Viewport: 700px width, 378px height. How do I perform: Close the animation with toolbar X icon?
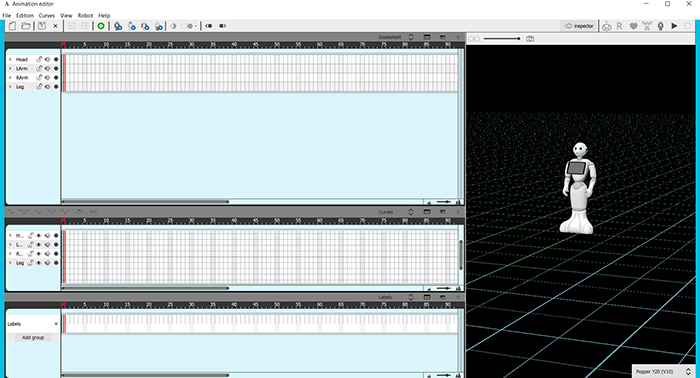(55, 26)
